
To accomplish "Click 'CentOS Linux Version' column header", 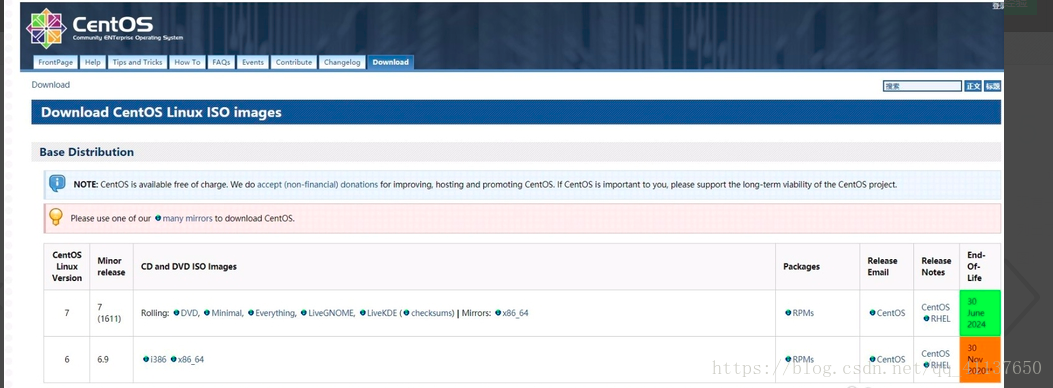I will pyautogui.click(x=67, y=266).
